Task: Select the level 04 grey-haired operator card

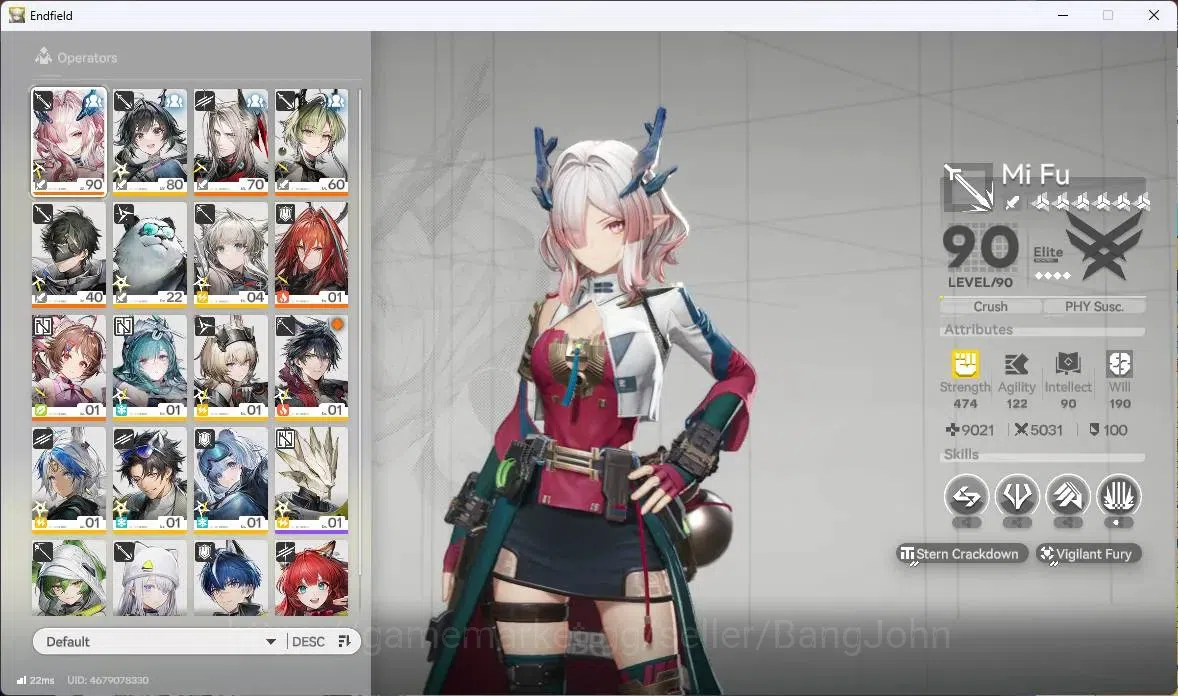Action: tap(231, 254)
